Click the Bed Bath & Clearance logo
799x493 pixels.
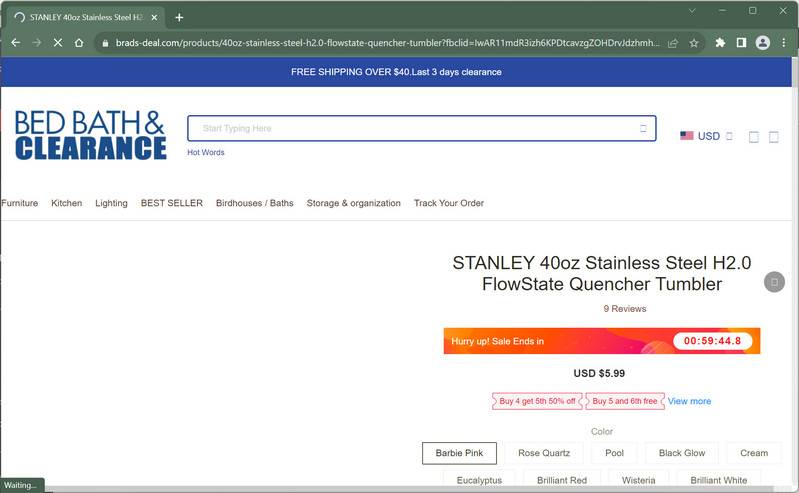[90, 135]
